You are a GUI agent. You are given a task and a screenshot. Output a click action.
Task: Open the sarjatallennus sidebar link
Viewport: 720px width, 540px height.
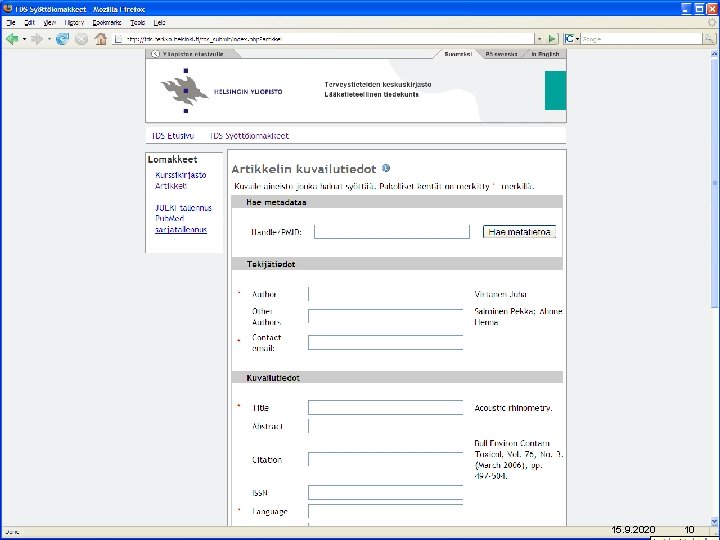(181, 230)
